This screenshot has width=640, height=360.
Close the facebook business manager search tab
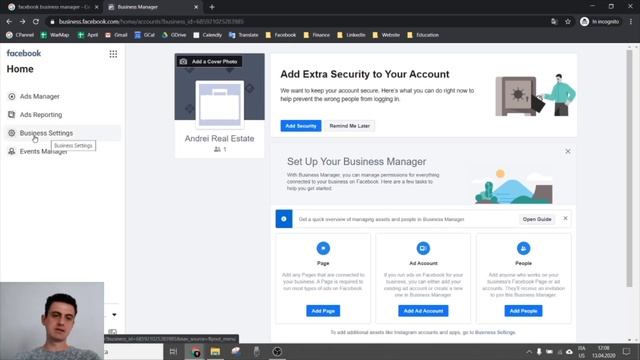96,7
